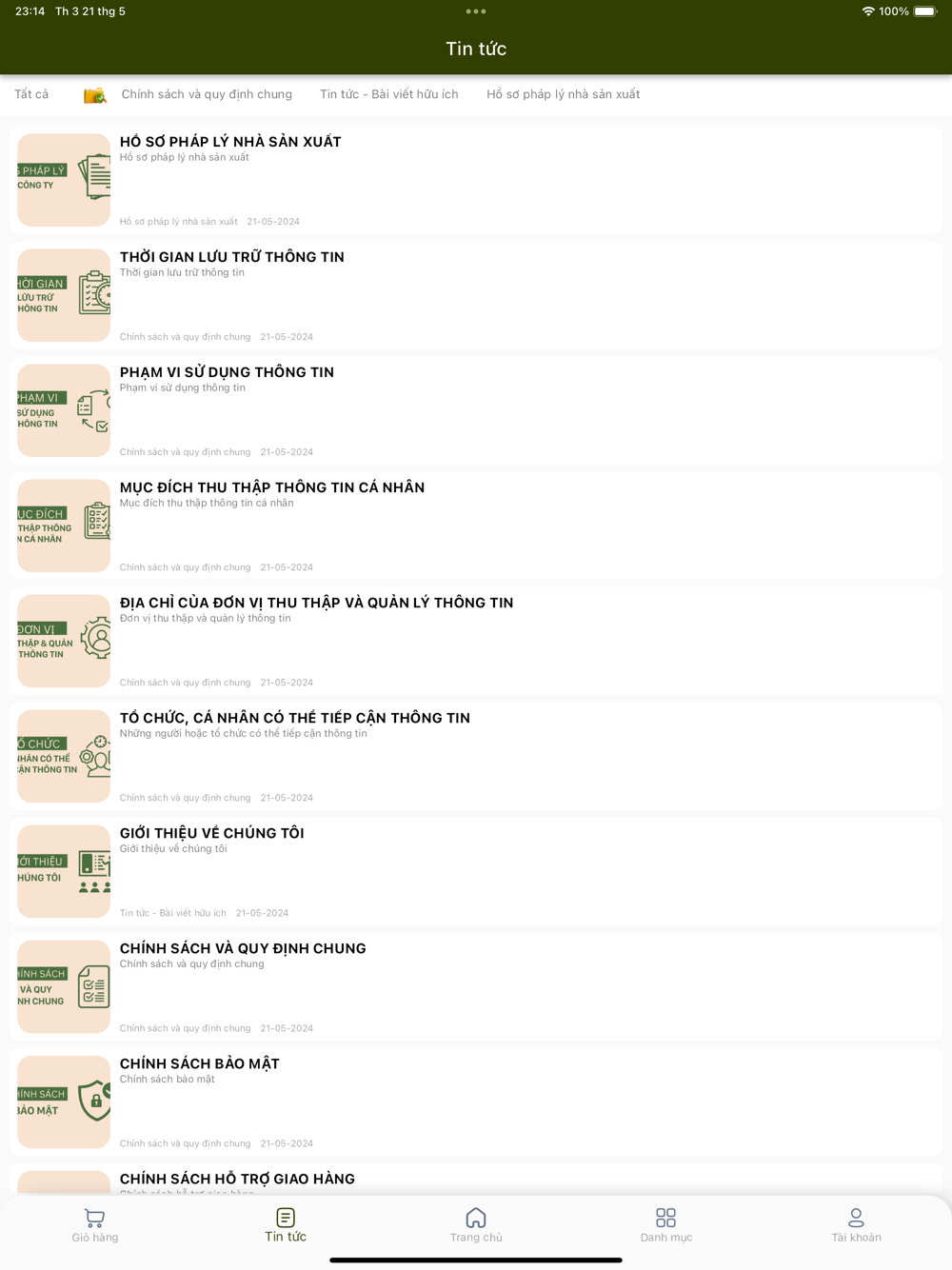Select the Tất cả filter tab

tap(31, 94)
